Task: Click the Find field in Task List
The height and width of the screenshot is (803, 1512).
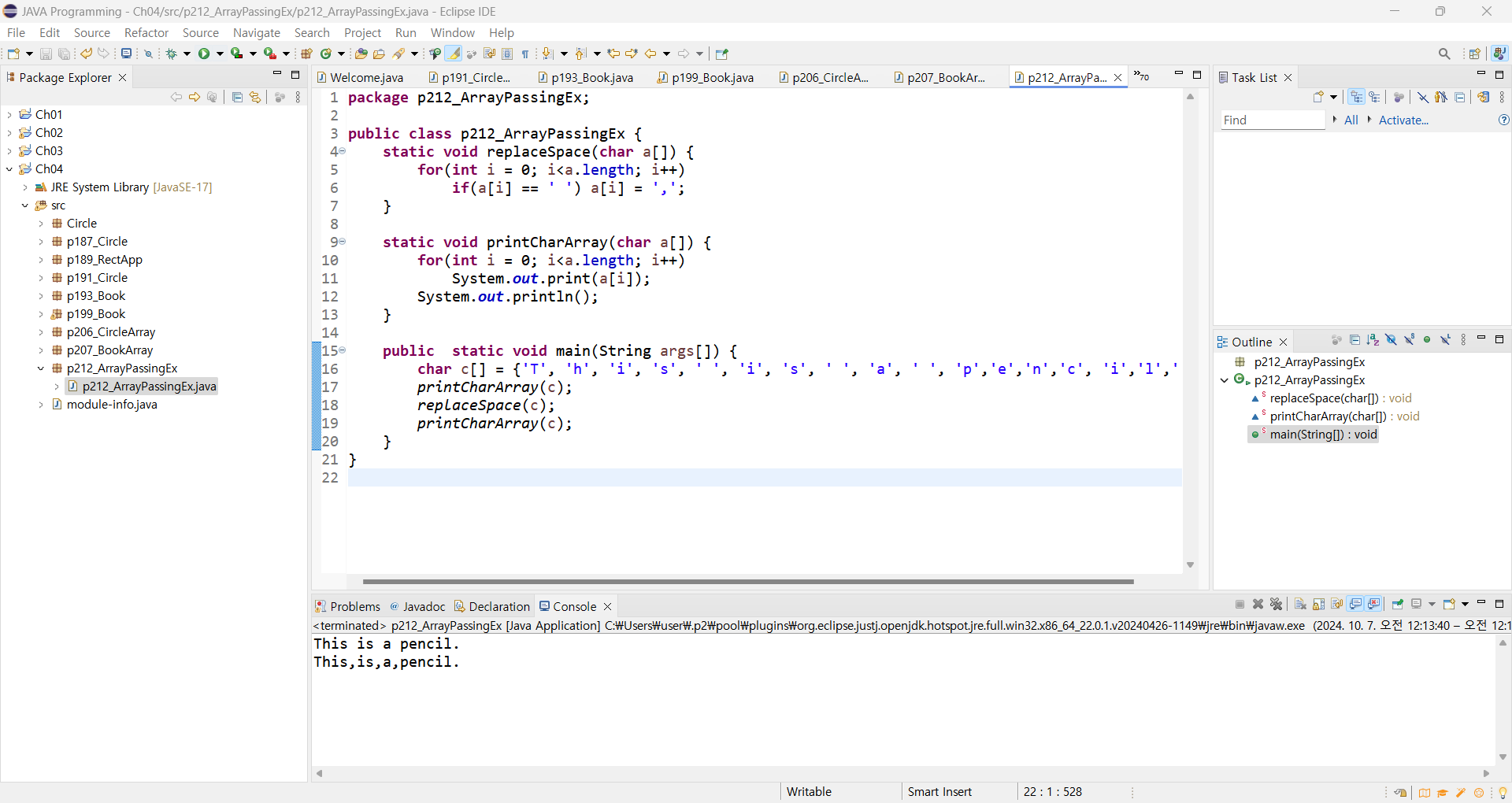Action: [1273, 120]
